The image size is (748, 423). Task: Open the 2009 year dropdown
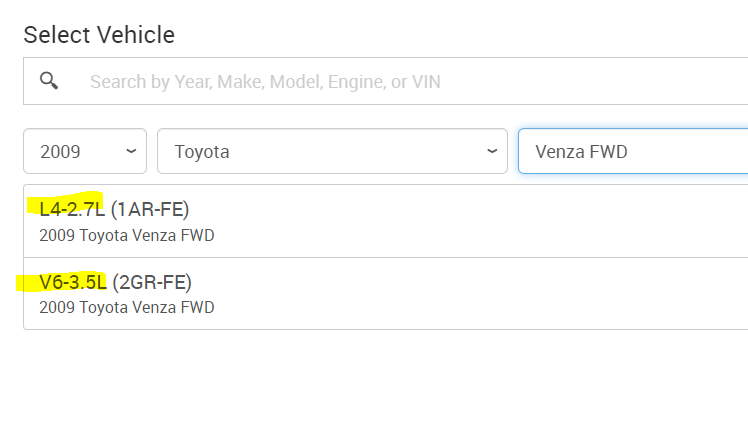pyautogui.click(x=85, y=152)
